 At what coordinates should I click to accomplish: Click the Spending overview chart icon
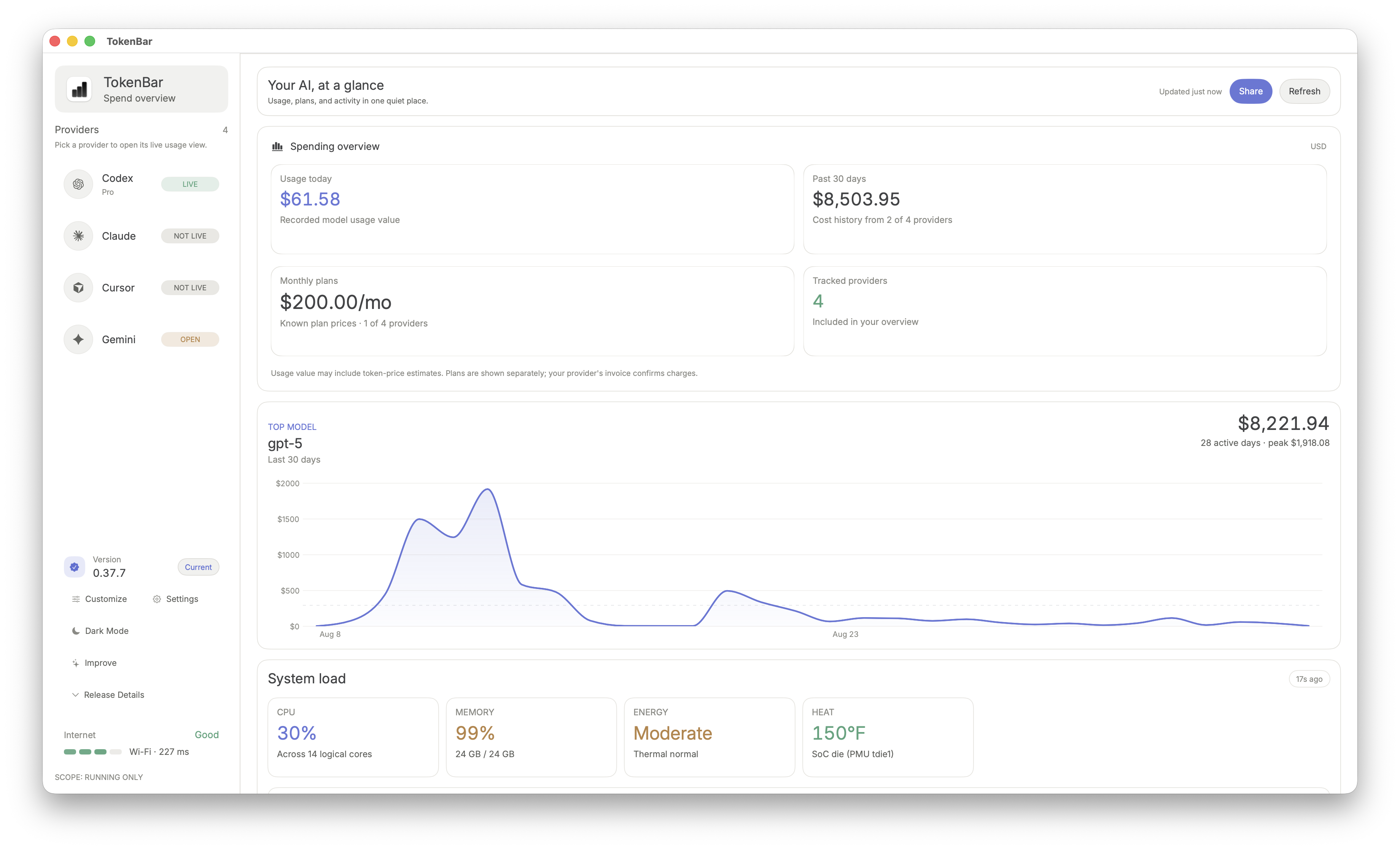tap(277, 146)
